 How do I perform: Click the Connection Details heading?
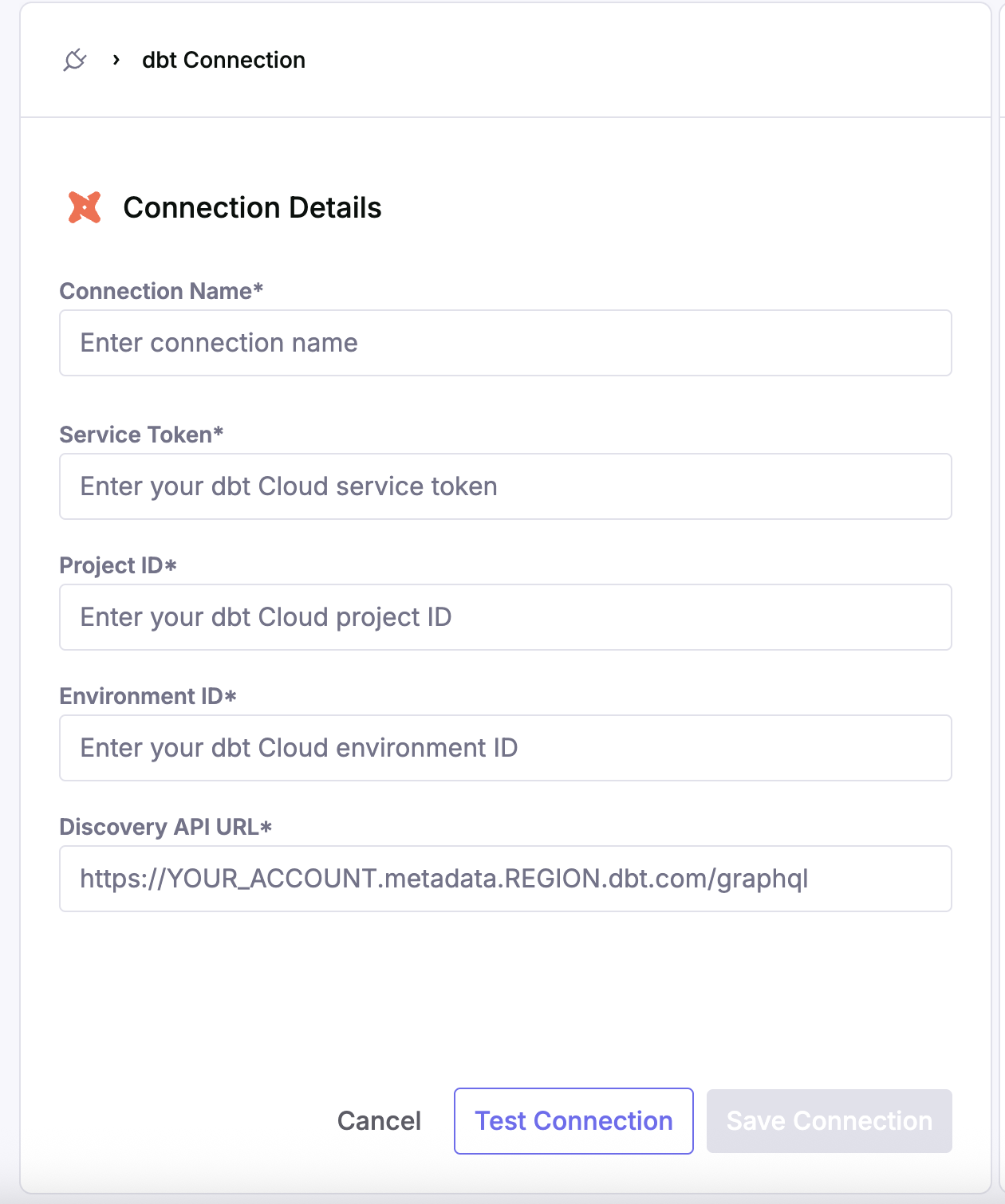pyautogui.click(x=252, y=207)
